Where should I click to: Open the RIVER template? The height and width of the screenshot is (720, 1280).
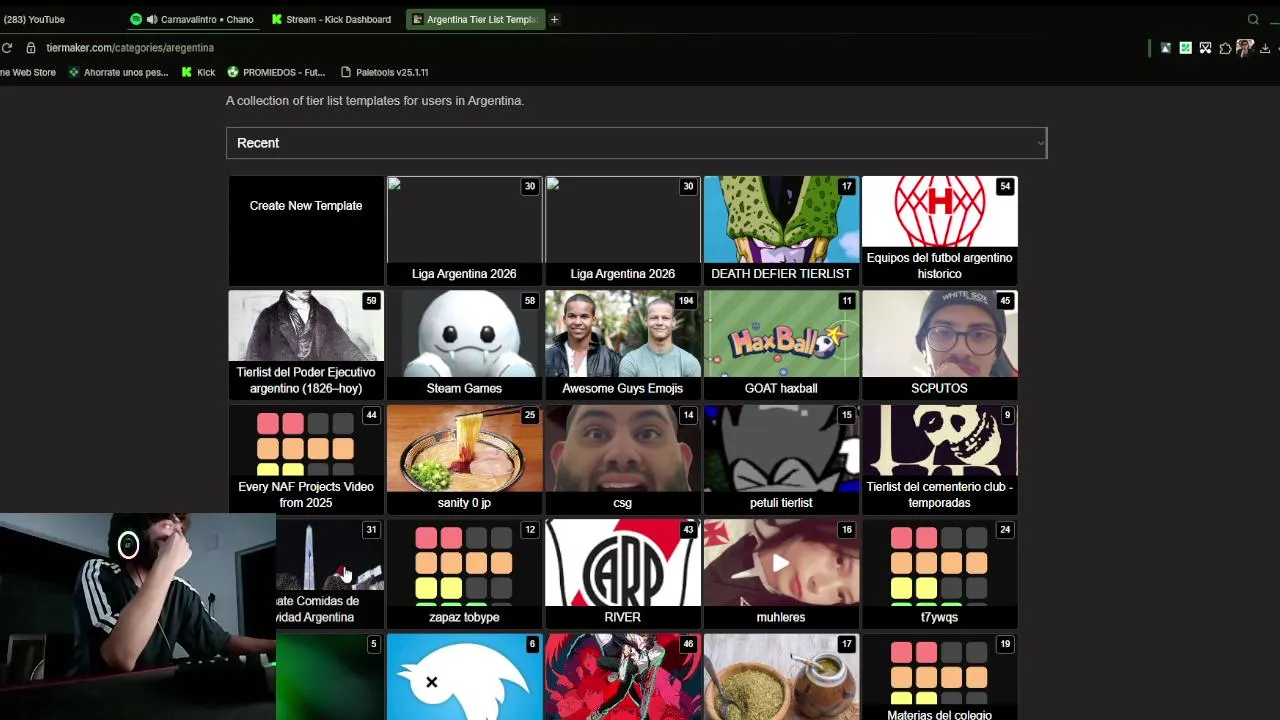click(x=622, y=574)
